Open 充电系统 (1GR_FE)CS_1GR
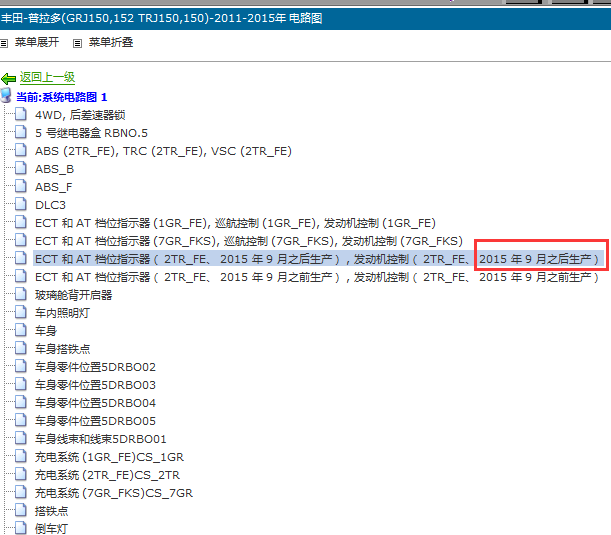The height and width of the screenshot is (535, 611). click(109, 457)
